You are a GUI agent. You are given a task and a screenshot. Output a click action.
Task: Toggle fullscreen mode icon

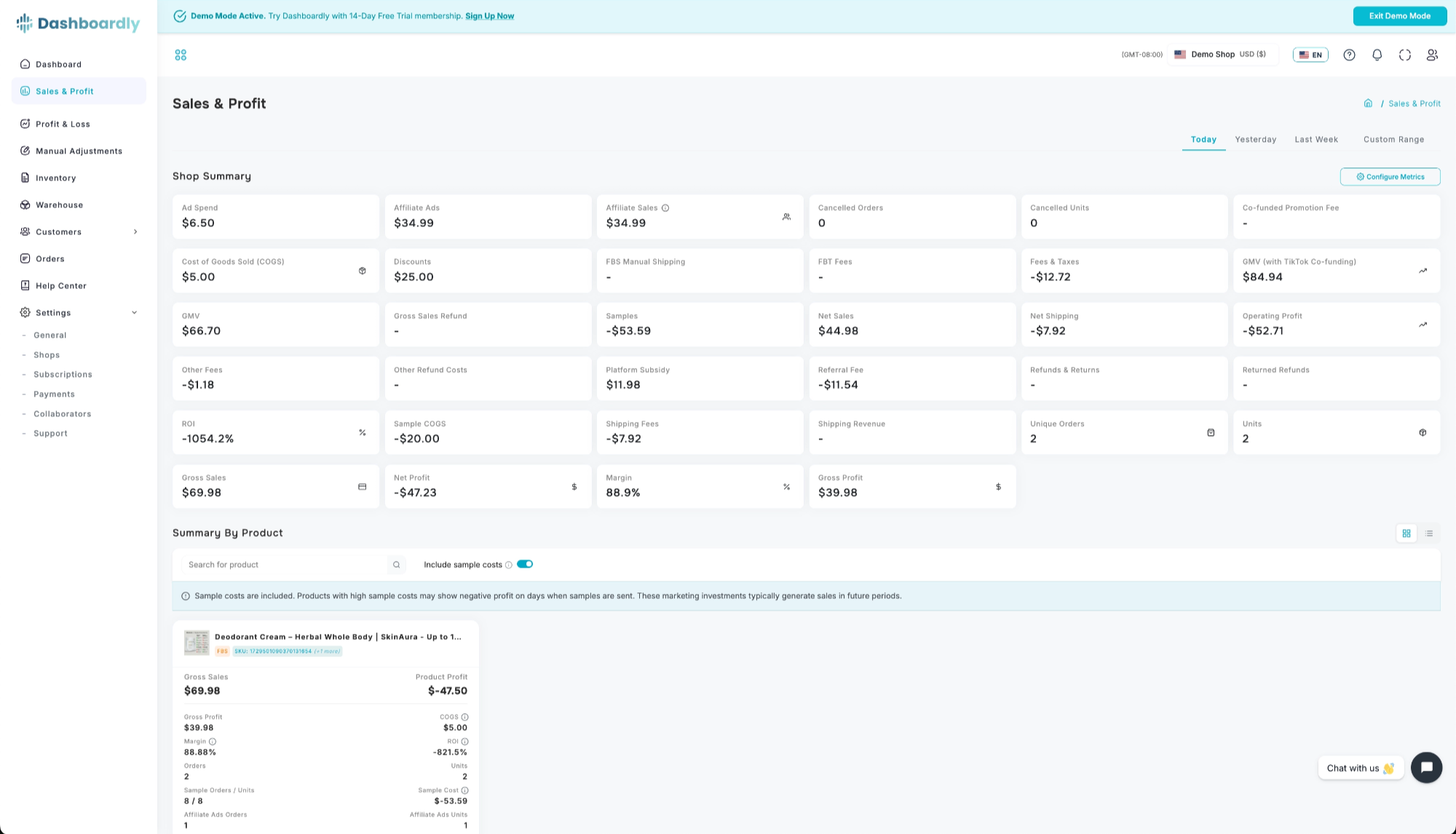click(x=1404, y=55)
